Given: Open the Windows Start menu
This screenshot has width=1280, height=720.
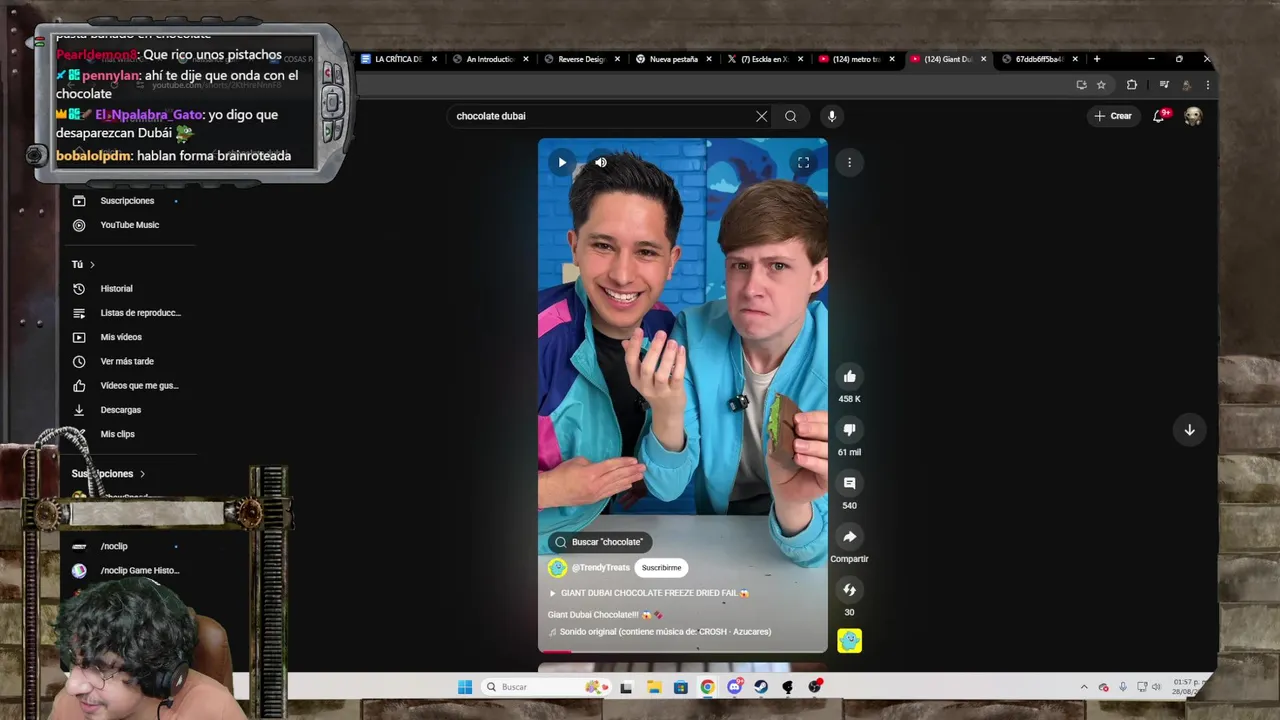Looking at the screenshot, I should click(465, 687).
